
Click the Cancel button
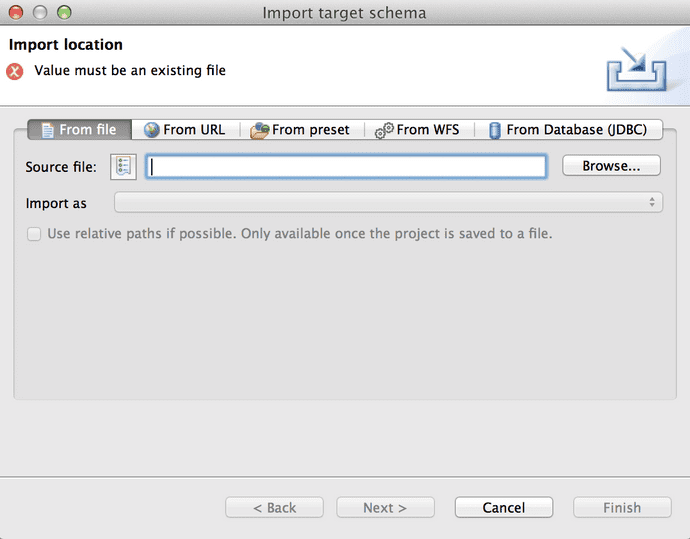[x=503, y=508]
